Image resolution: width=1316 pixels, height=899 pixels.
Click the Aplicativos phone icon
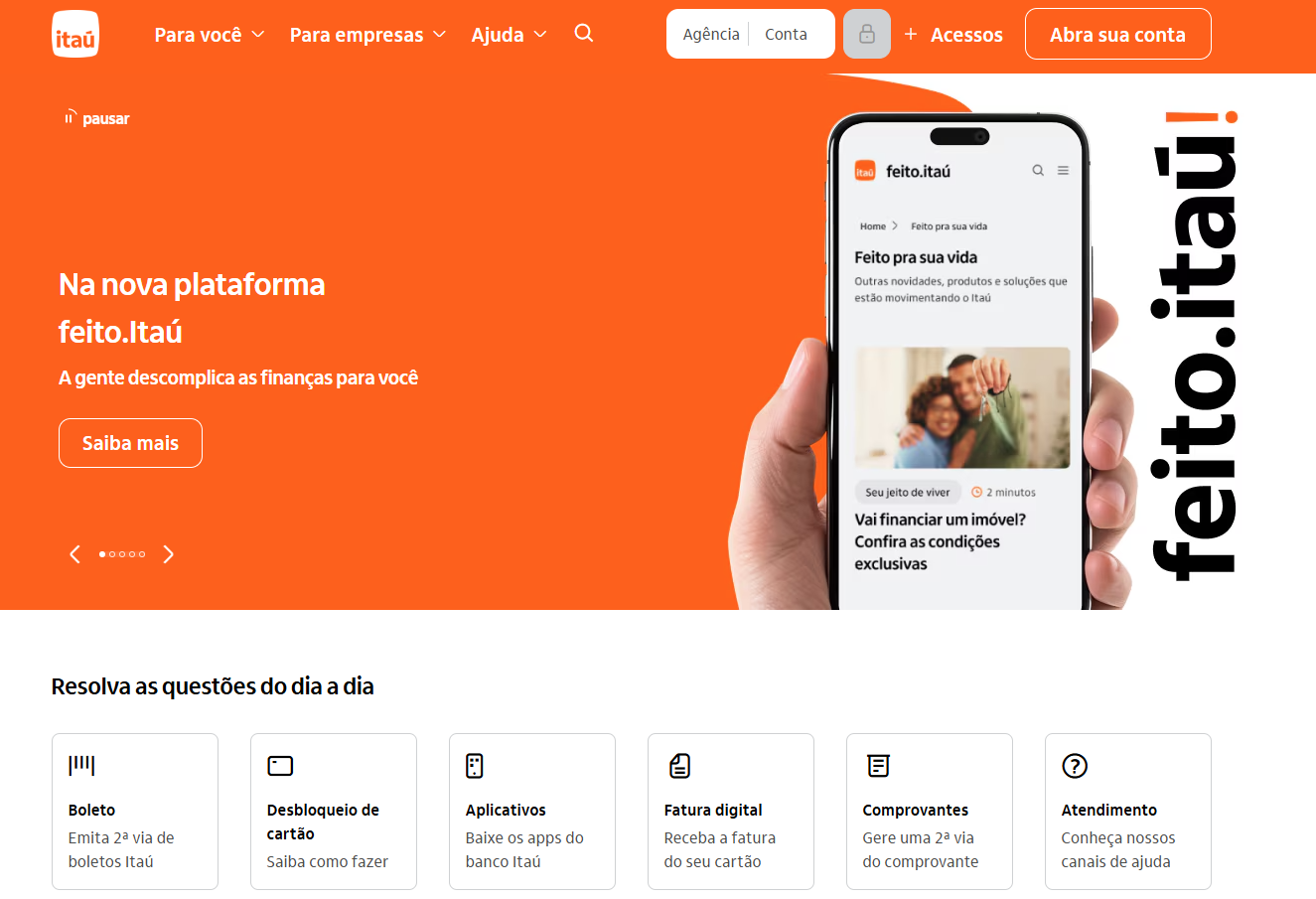[x=475, y=765]
